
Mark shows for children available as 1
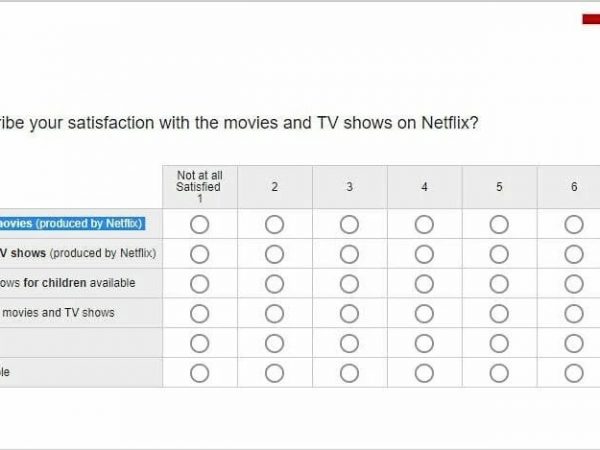[199, 284]
